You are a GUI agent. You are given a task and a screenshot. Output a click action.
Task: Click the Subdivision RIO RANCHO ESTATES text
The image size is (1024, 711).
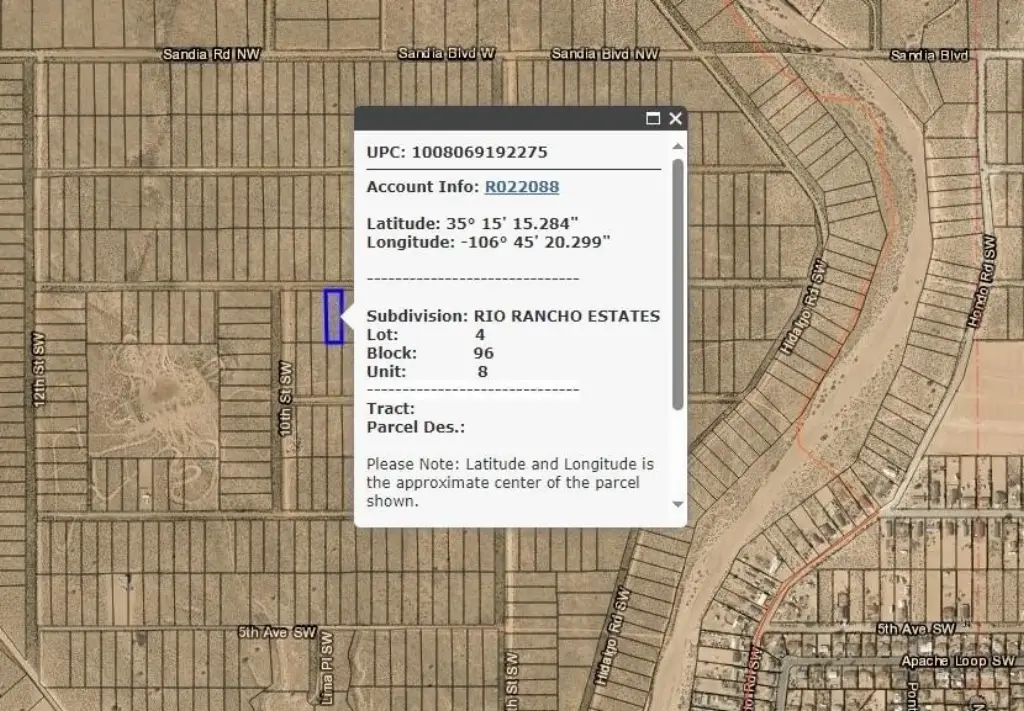[x=513, y=316]
